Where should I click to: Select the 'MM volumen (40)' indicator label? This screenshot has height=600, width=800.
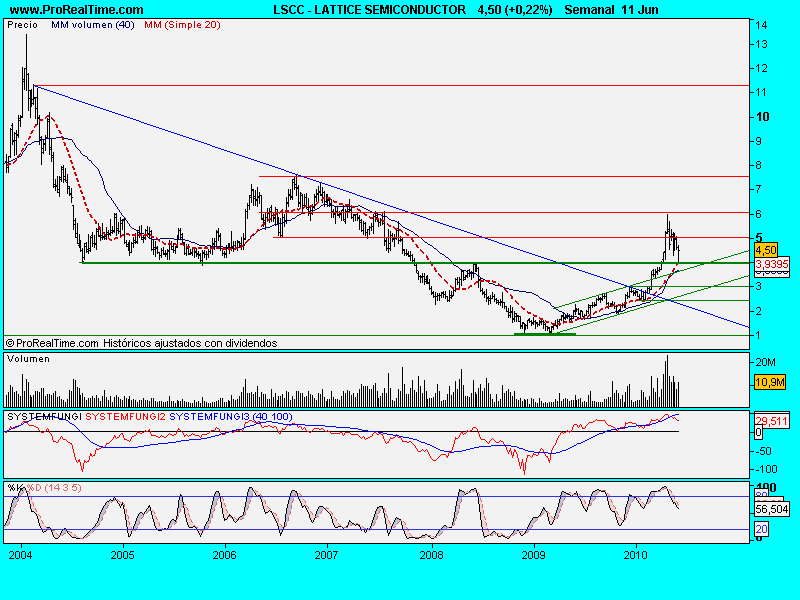click(x=92, y=24)
